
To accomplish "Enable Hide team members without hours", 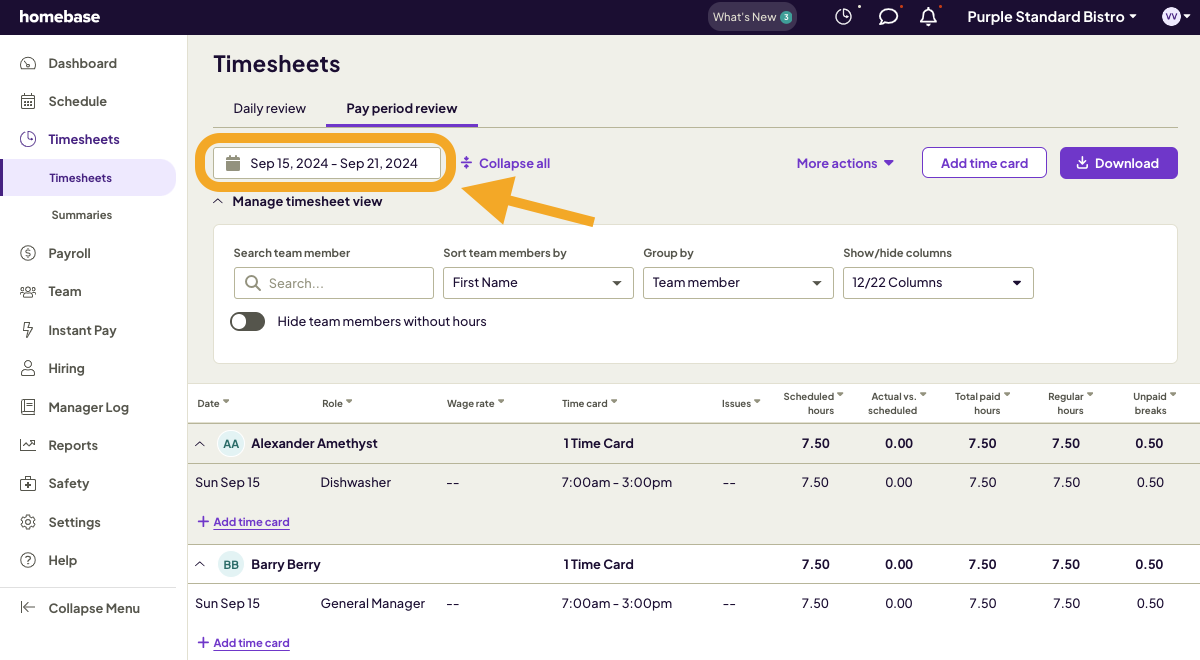I will point(247,321).
